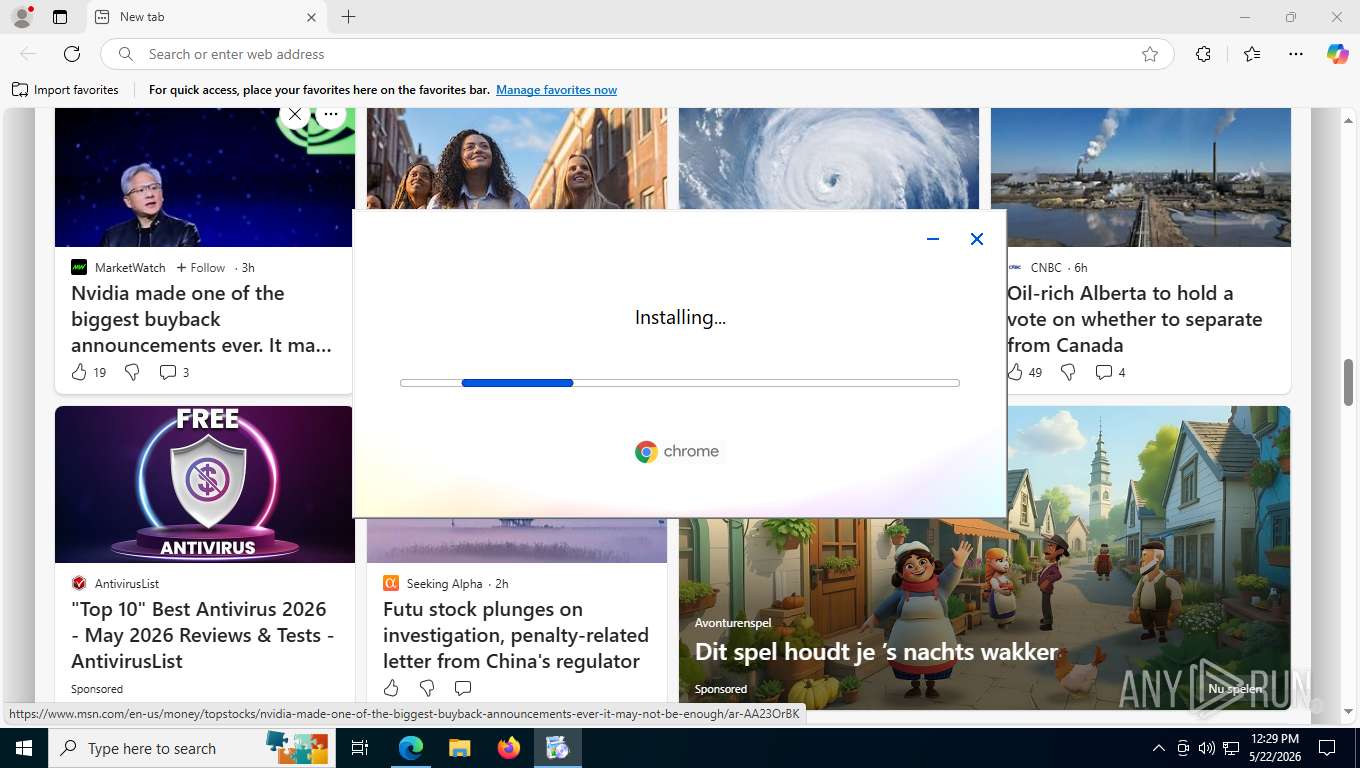Open Settings and more ellipsis menu
The height and width of the screenshot is (768, 1360).
(1296, 54)
